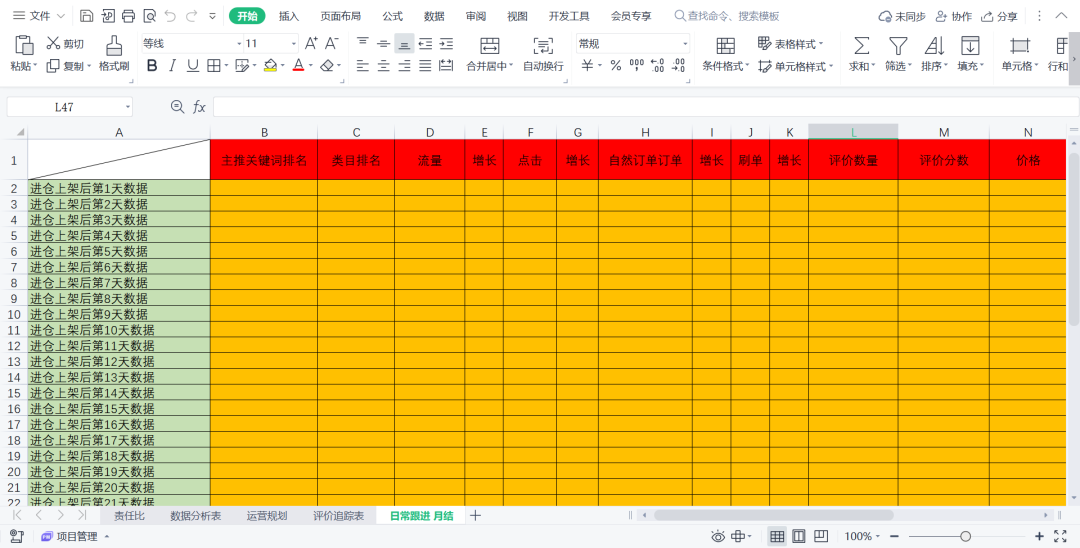Click the zoom out minus button
This screenshot has height=548, width=1080.
point(895,536)
